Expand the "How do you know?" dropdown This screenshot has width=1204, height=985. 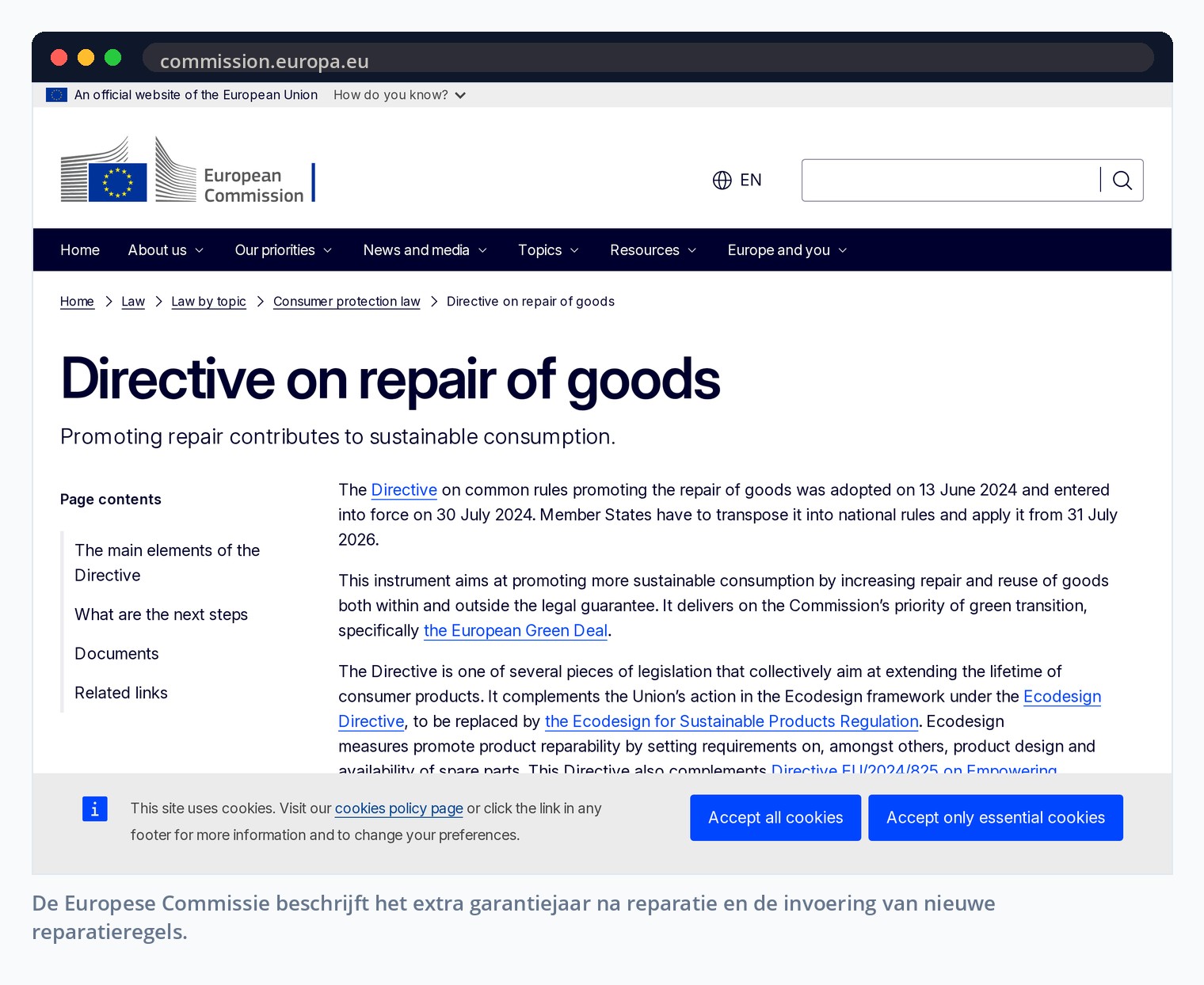(399, 95)
